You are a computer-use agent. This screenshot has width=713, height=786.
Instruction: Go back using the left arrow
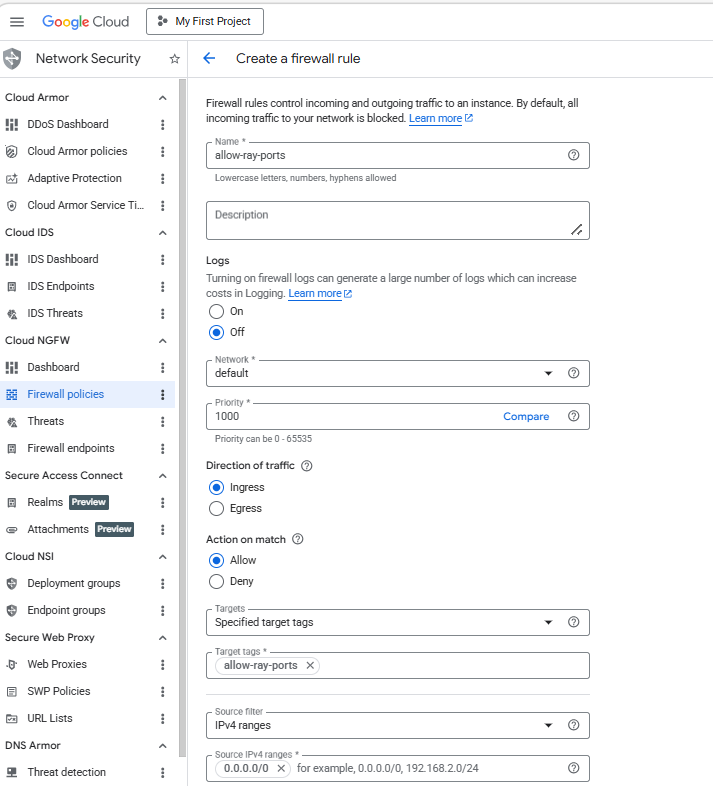pos(209,59)
